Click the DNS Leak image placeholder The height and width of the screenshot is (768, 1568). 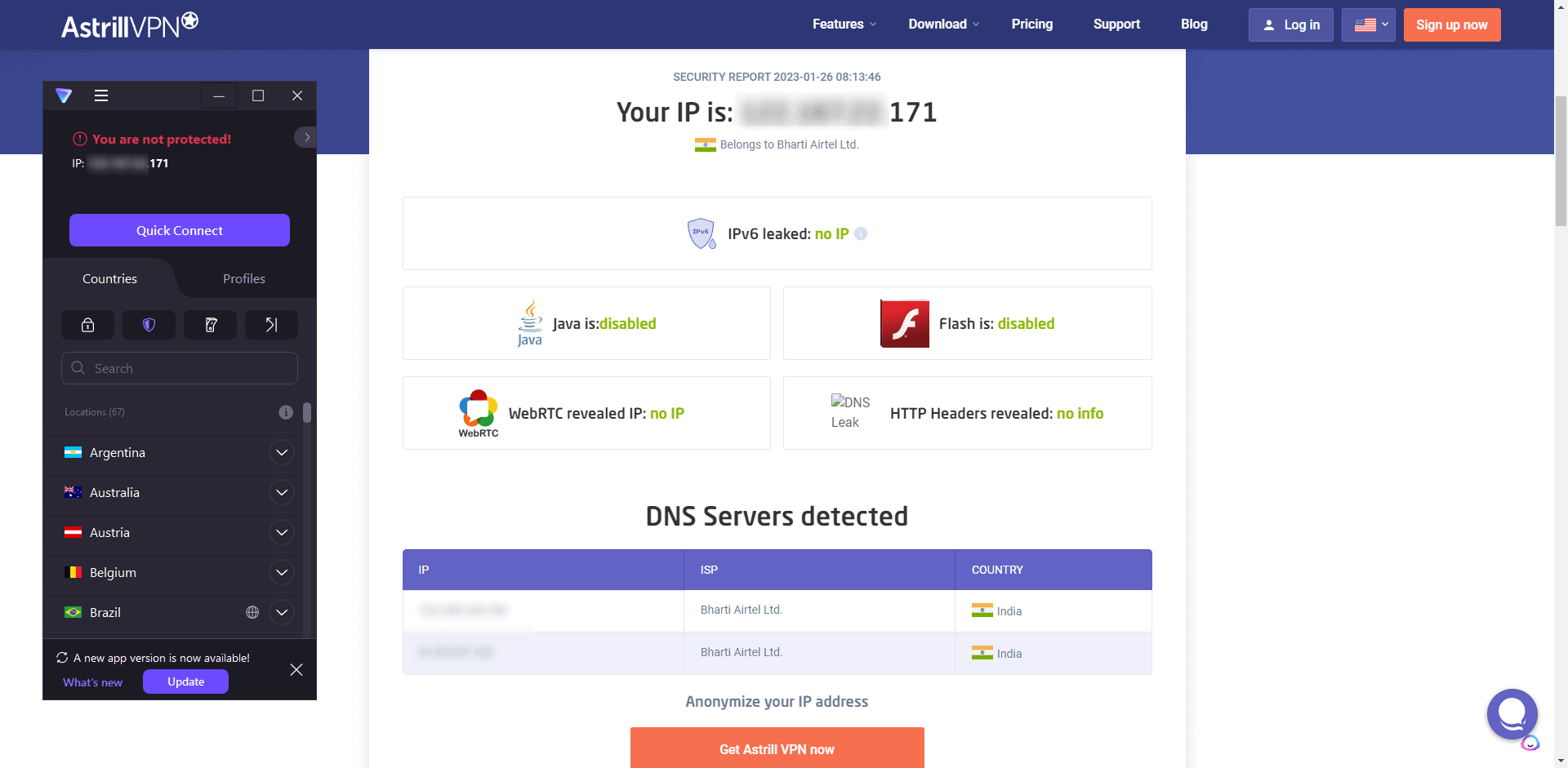[851, 412]
